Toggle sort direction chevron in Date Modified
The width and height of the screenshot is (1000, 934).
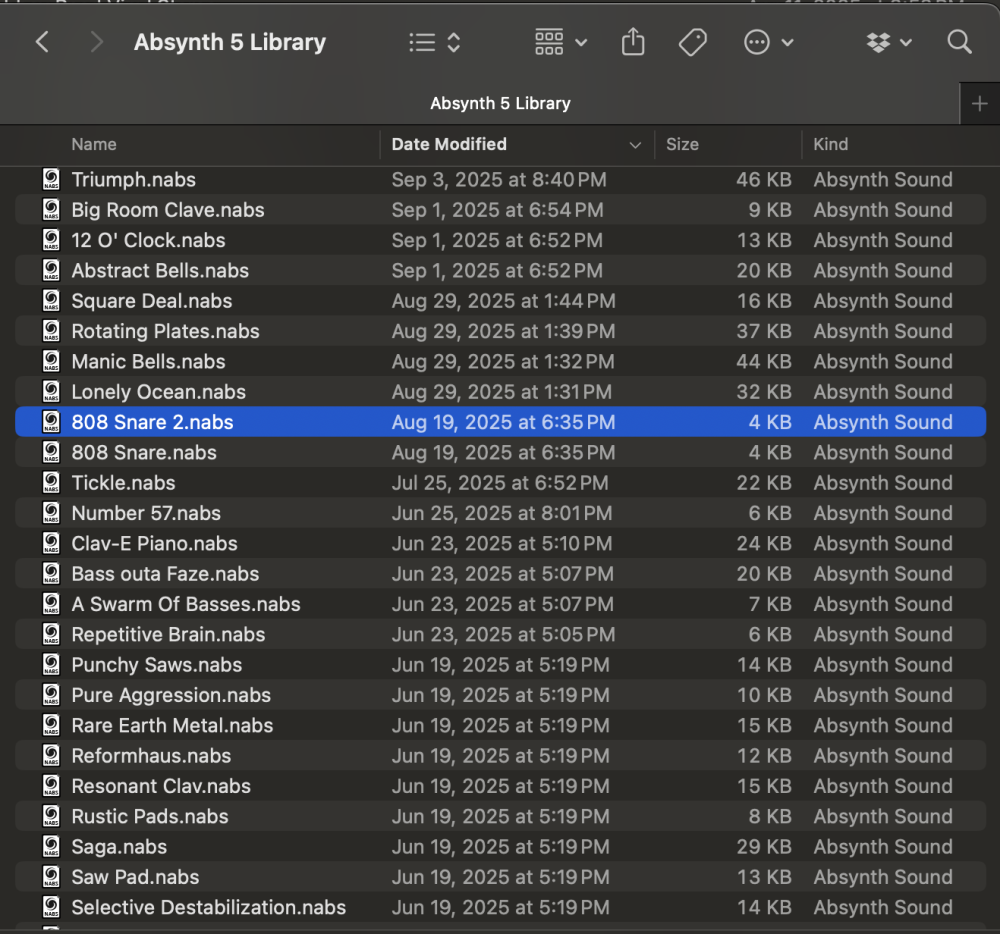(x=635, y=145)
